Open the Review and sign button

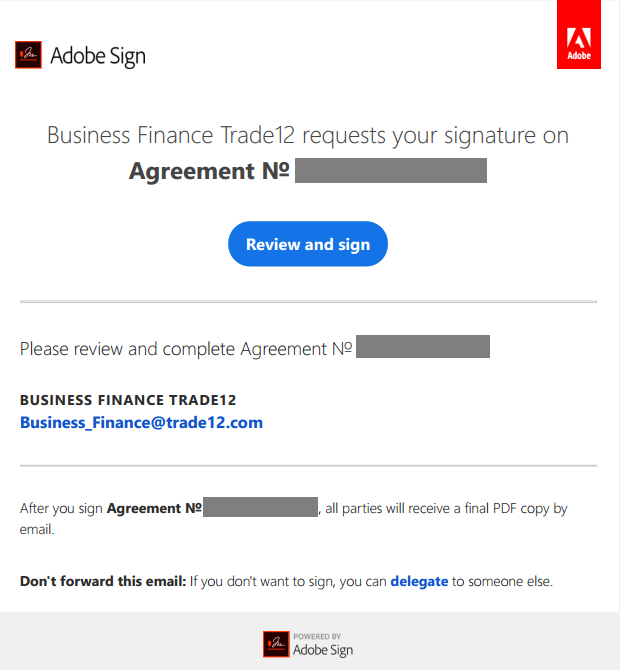[308, 244]
